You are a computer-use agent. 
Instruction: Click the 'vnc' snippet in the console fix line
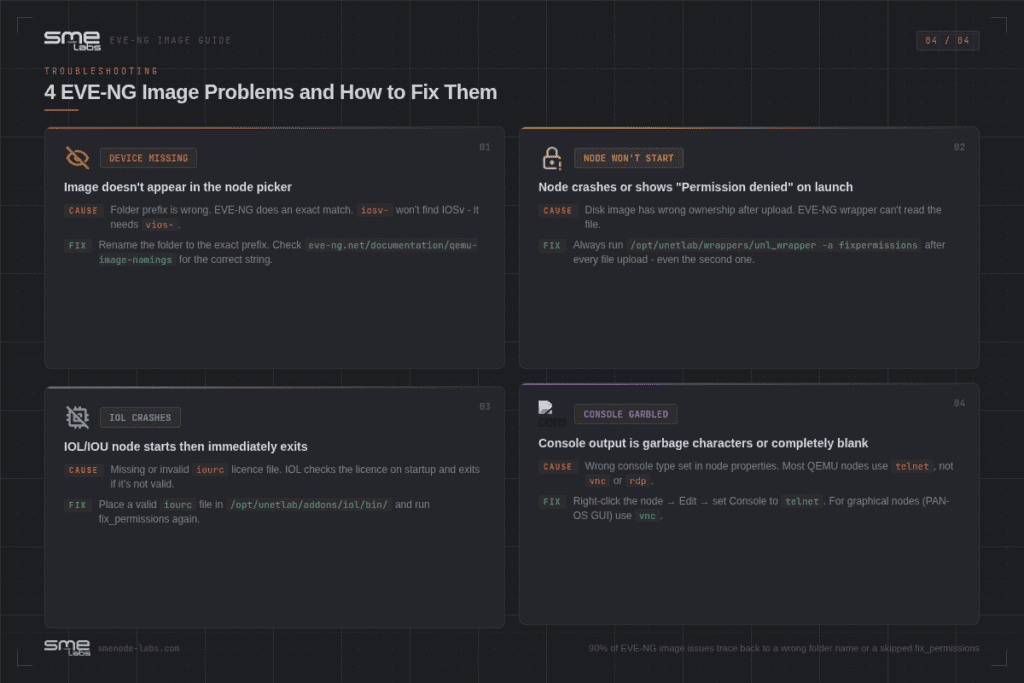647,516
